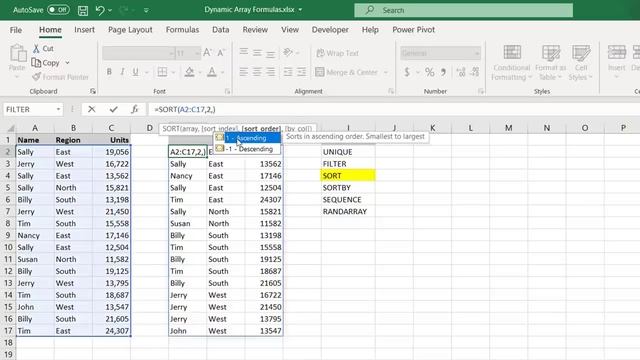This screenshot has height=360, width=640.
Task: Open the Conditional Formatting menu
Action: click(x=511, y=62)
